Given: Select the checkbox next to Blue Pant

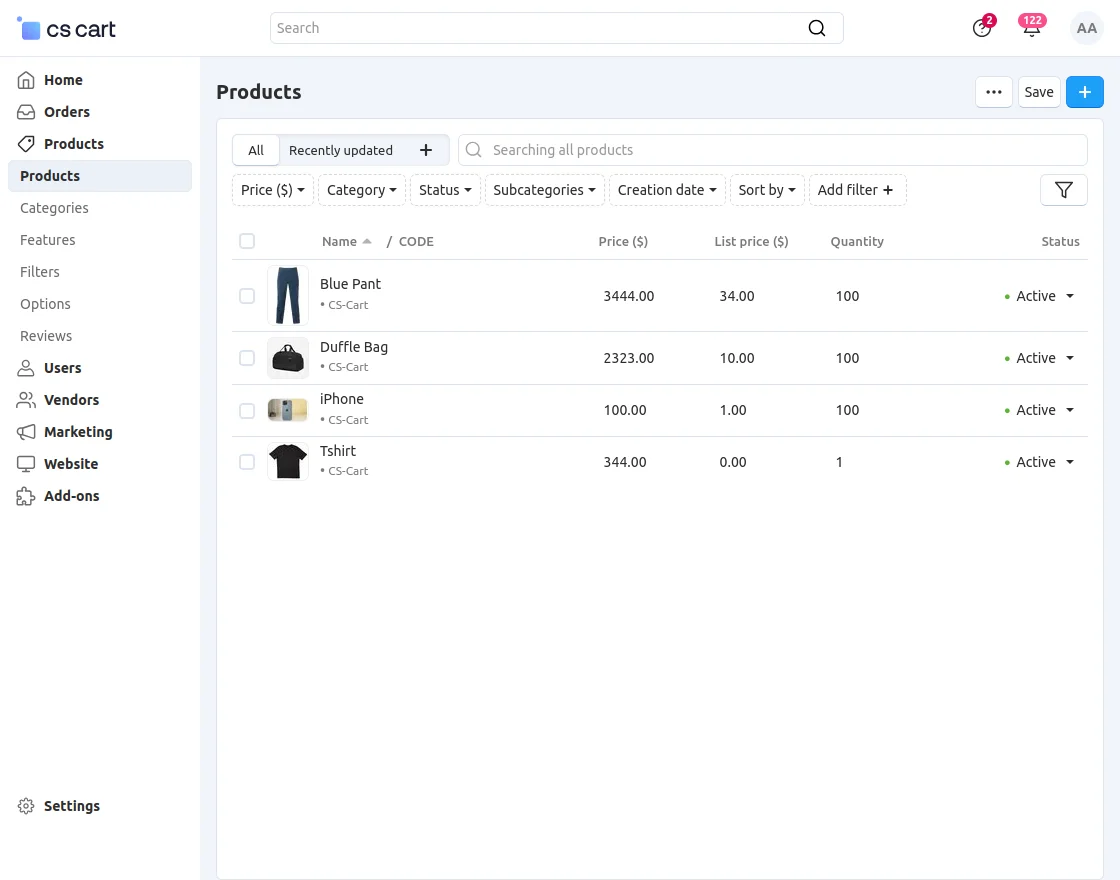Looking at the screenshot, I should [x=247, y=295].
